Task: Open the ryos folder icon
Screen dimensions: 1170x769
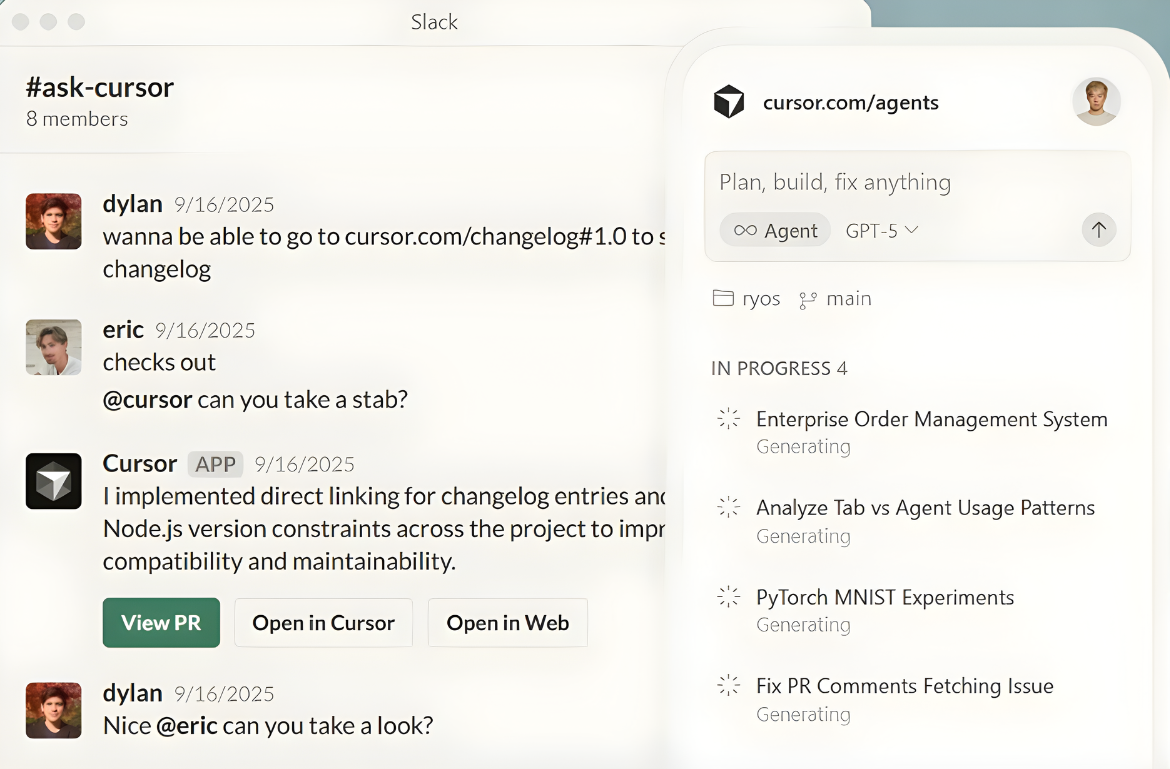Action: point(722,297)
